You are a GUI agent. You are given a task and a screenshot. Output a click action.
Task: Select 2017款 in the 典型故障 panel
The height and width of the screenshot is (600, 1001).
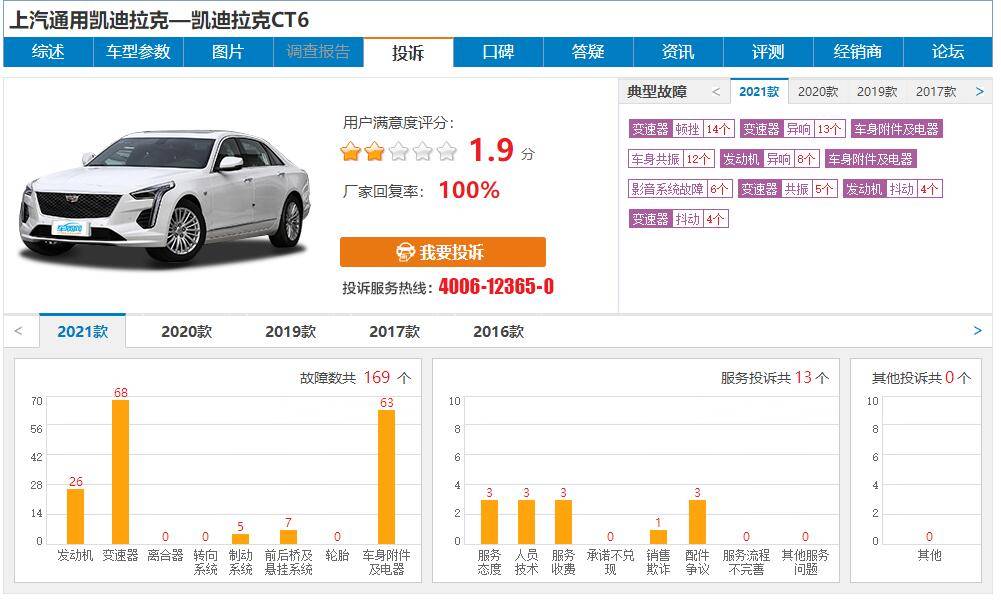(936, 92)
